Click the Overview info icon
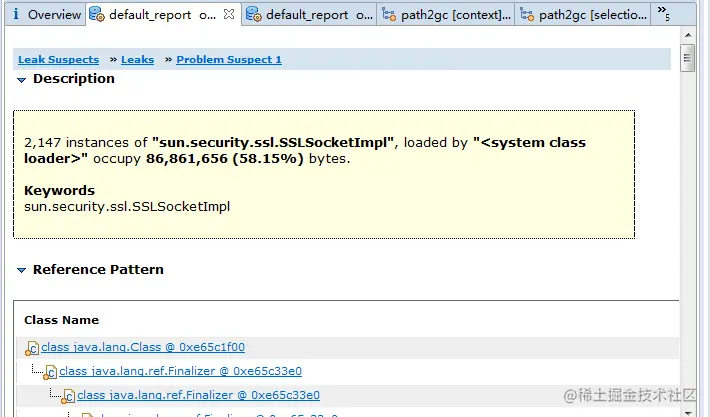This screenshot has height=417, width=710. (x=16, y=14)
